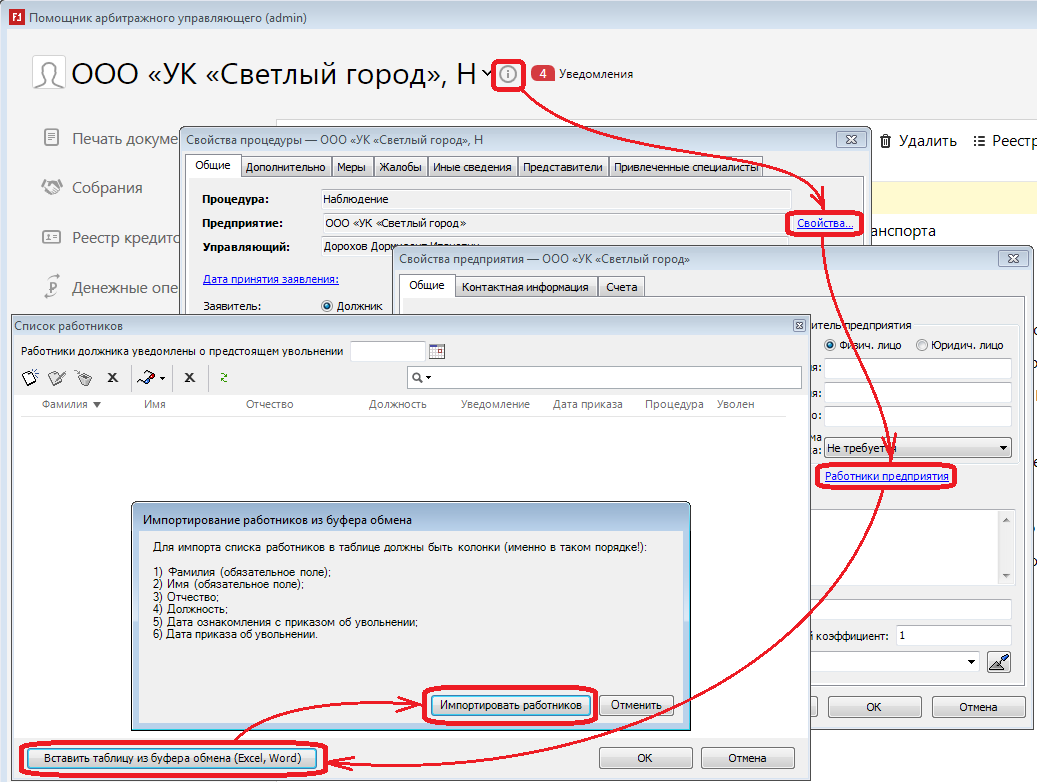The width and height of the screenshot is (1037, 782).
Task: Click the edit employee pencil icon
Action: (x=57, y=377)
